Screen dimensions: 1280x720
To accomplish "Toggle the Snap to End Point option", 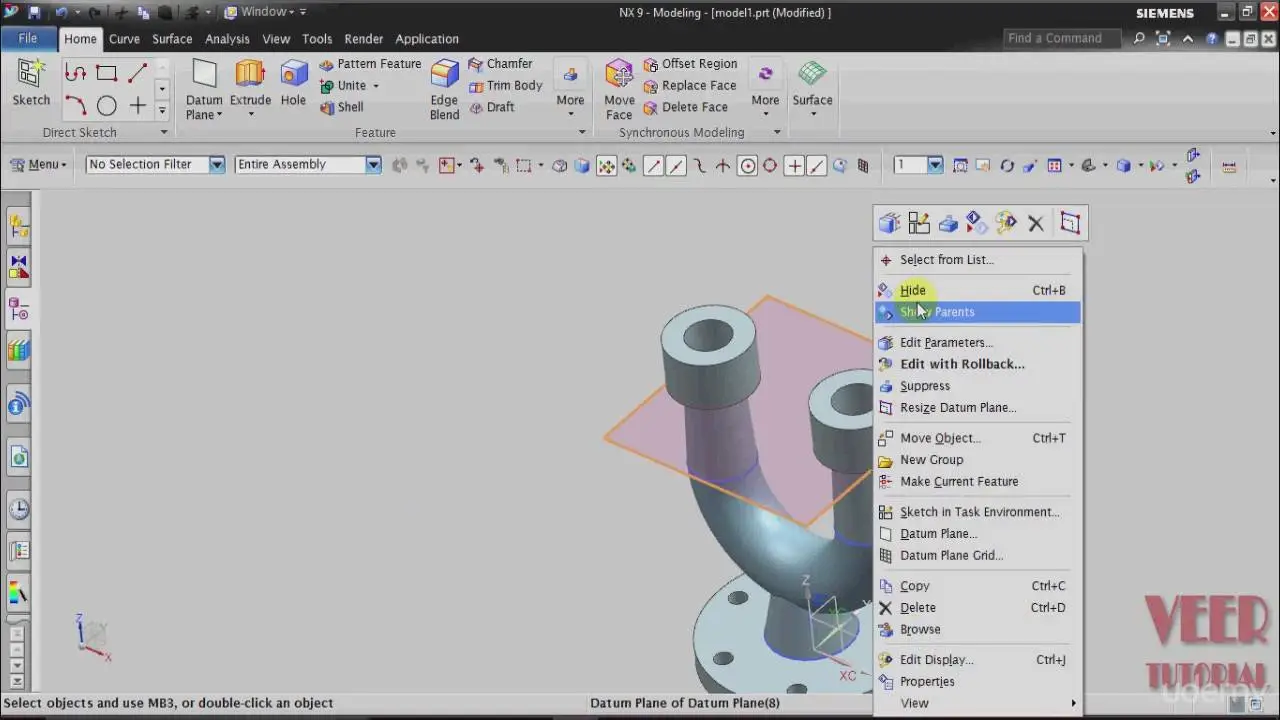I will 653,166.
